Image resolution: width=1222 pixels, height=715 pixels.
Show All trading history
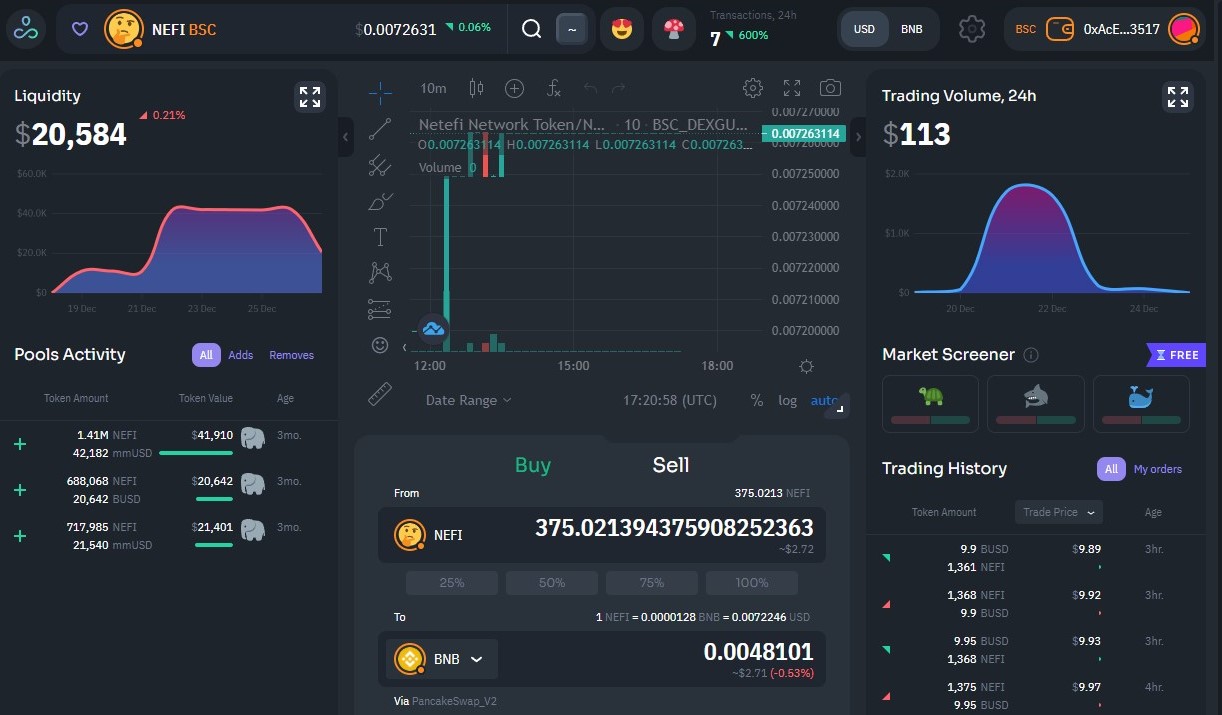[1111, 469]
